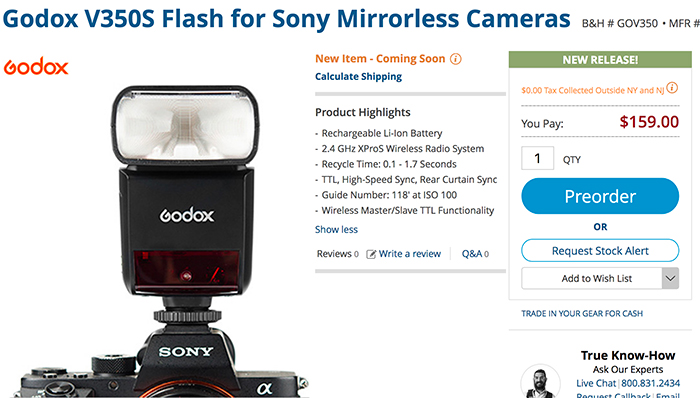Start a Live Chat with experts
Viewport: 700px width, 398px height.
coord(596,383)
